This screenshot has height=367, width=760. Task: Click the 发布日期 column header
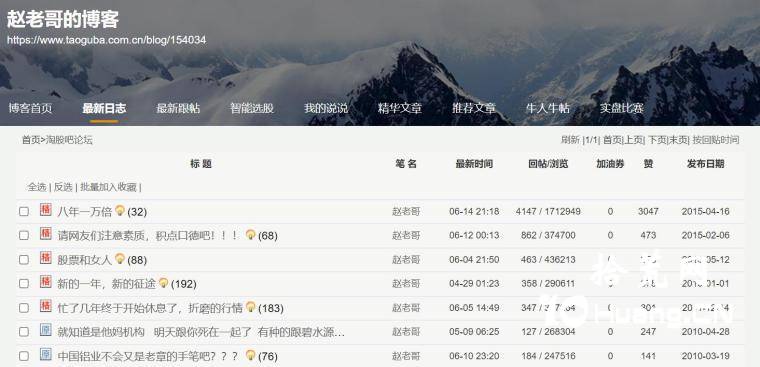pyautogui.click(x=705, y=164)
